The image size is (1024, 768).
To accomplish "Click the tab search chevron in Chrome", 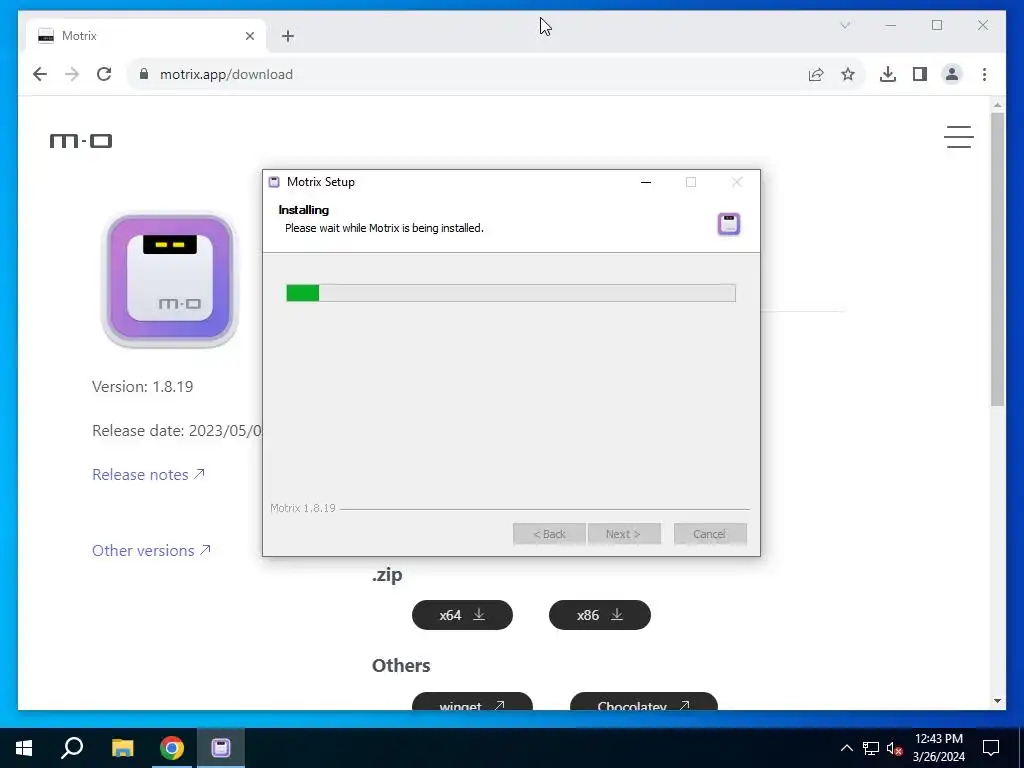I will coord(845,25).
